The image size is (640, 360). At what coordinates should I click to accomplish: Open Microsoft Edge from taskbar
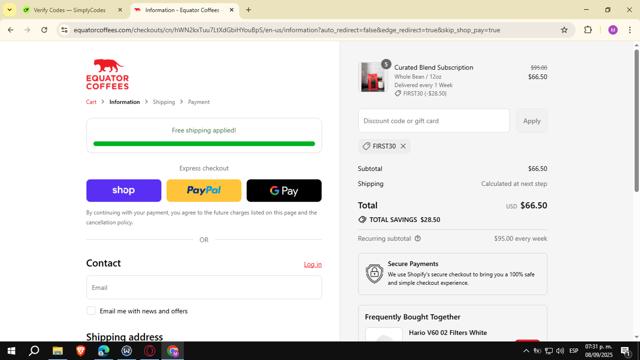pos(104,351)
